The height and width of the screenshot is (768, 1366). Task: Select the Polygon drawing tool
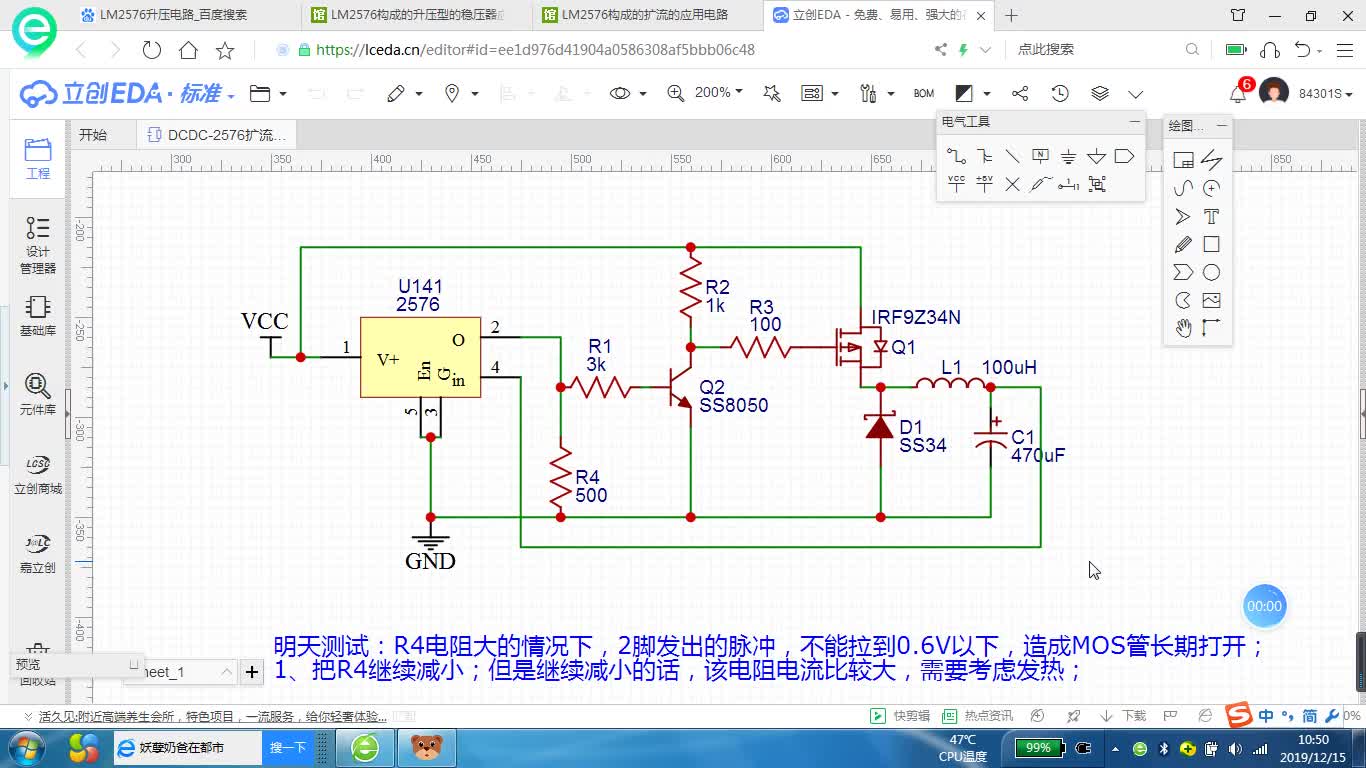coord(1183,272)
